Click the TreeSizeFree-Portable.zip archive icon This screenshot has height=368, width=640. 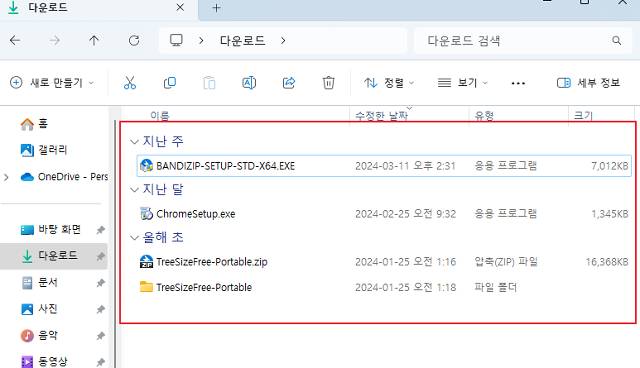146,262
